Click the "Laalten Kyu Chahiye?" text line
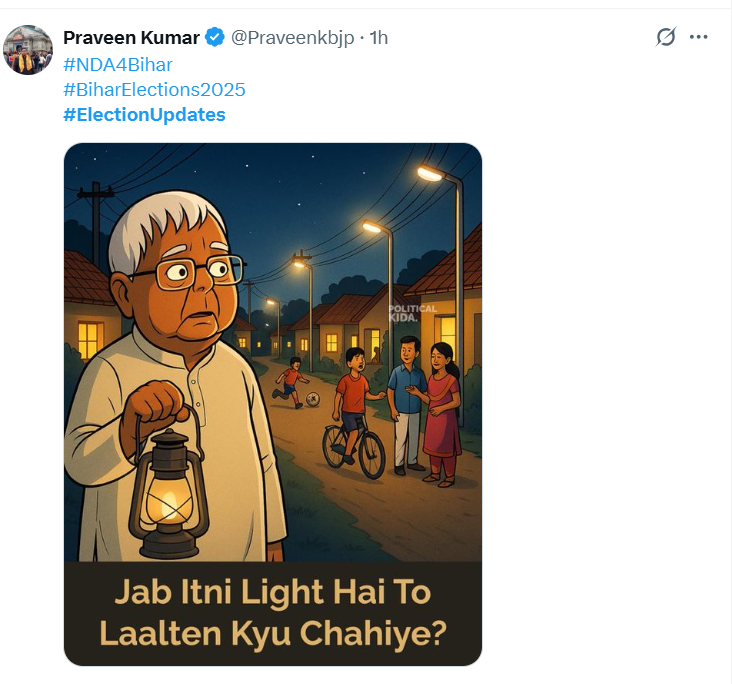The height and width of the screenshot is (684, 733). tap(273, 633)
